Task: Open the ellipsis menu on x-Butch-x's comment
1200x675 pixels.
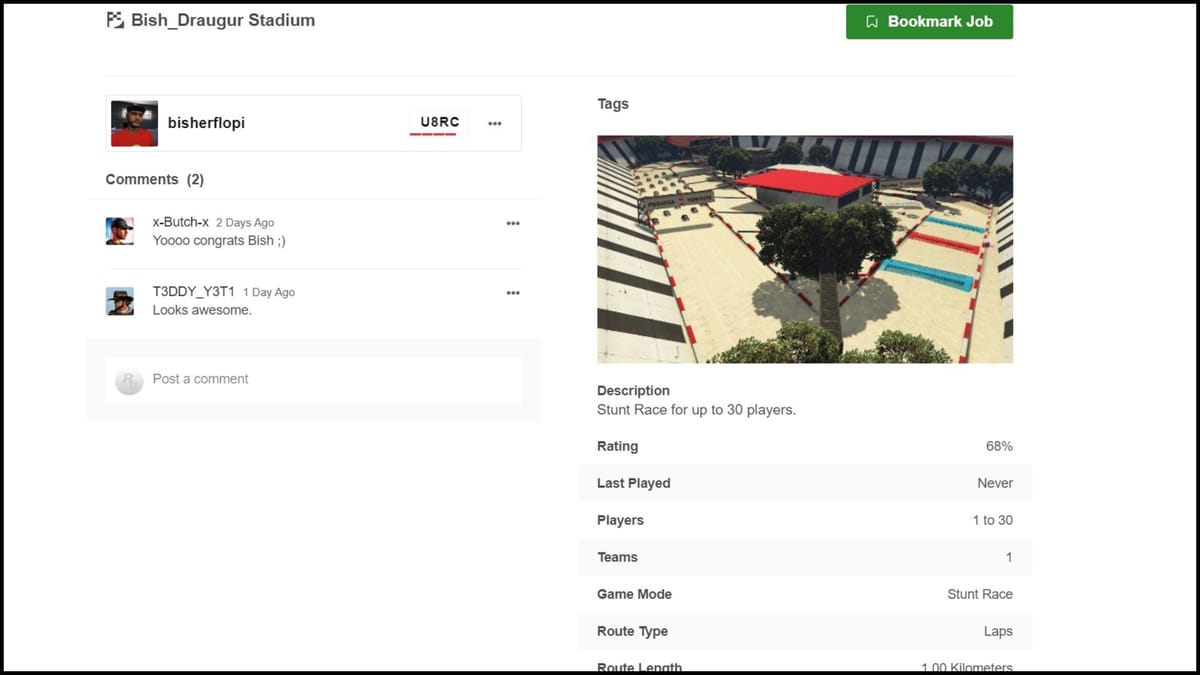Action: tap(513, 224)
